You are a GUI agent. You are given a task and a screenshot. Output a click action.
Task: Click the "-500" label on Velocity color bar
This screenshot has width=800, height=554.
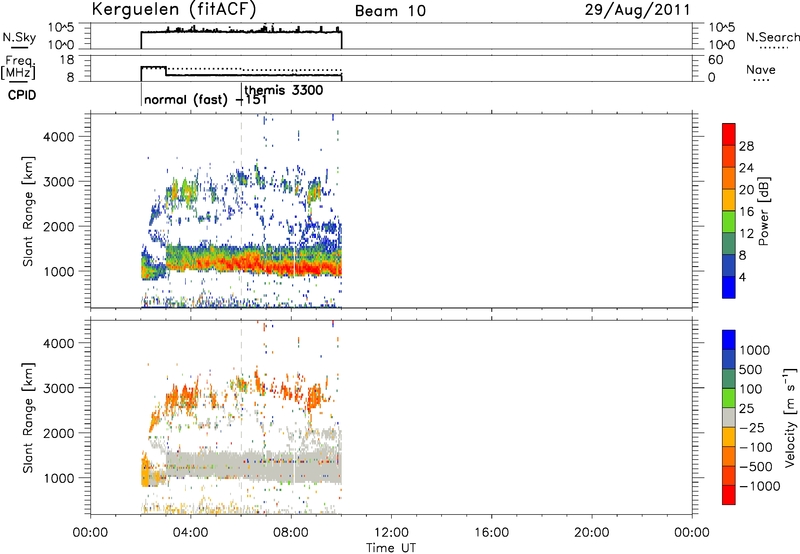(x=755, y=466)
